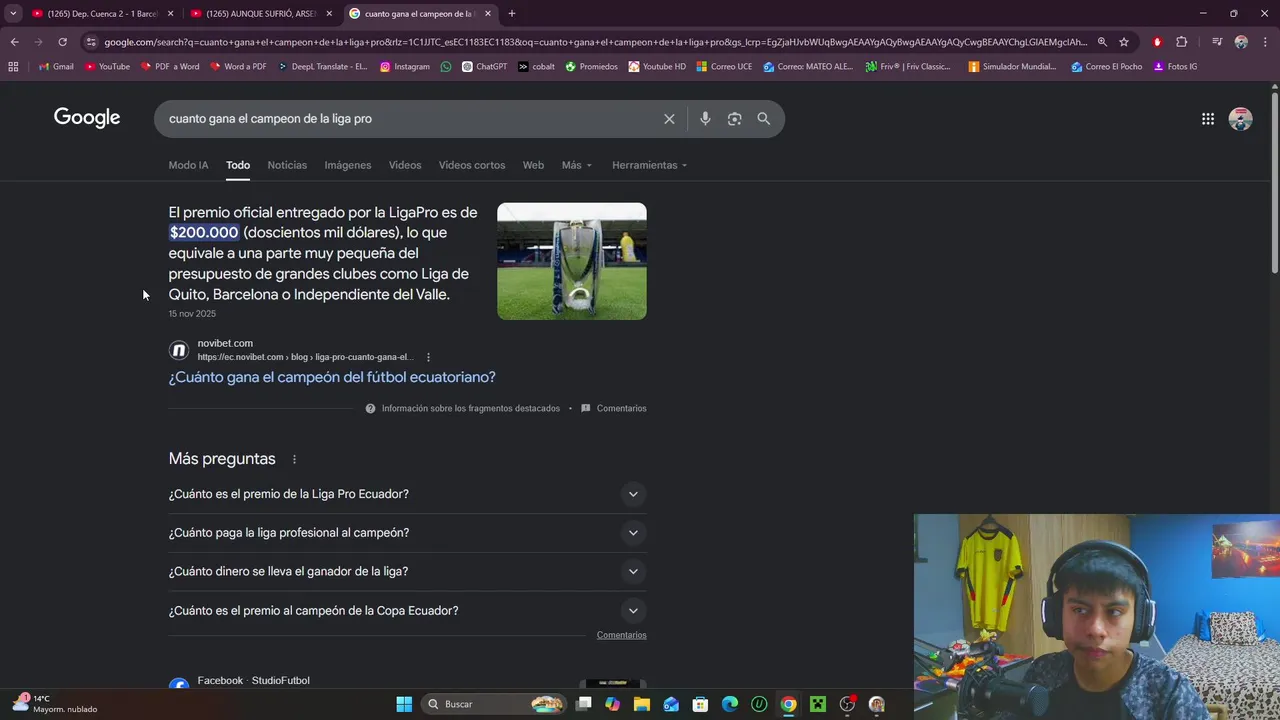
Task: Open the three-dot menu beside novibet.com result
Action: pos(428,357)
